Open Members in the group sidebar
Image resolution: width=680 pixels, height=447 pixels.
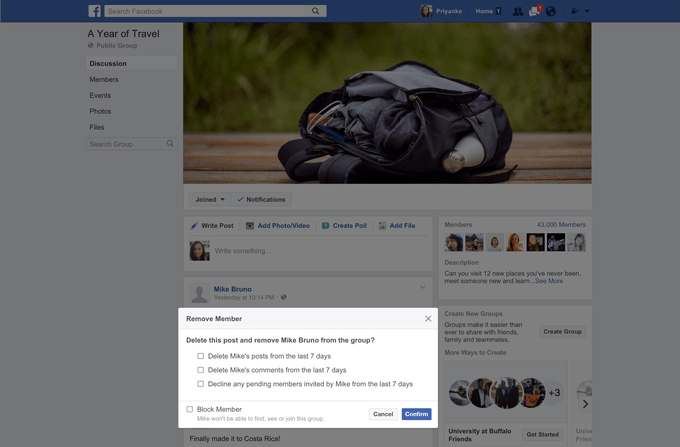[x=104, y=79]
